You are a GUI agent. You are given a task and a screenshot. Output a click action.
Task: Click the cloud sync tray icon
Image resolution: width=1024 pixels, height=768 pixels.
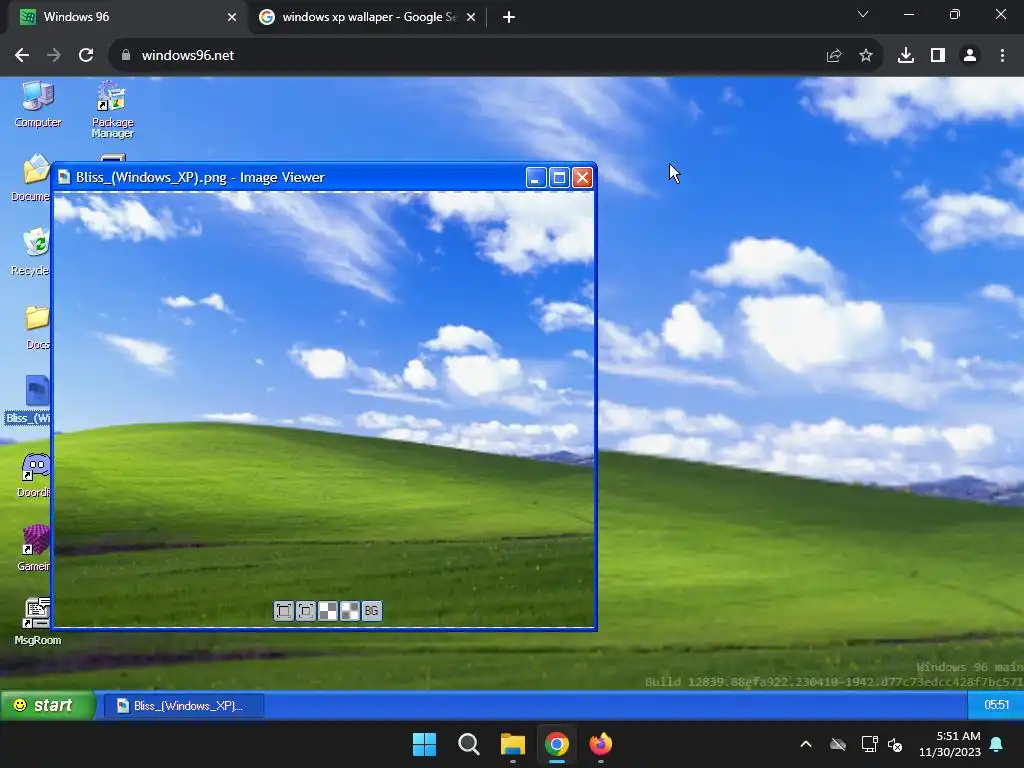(838, 744)
